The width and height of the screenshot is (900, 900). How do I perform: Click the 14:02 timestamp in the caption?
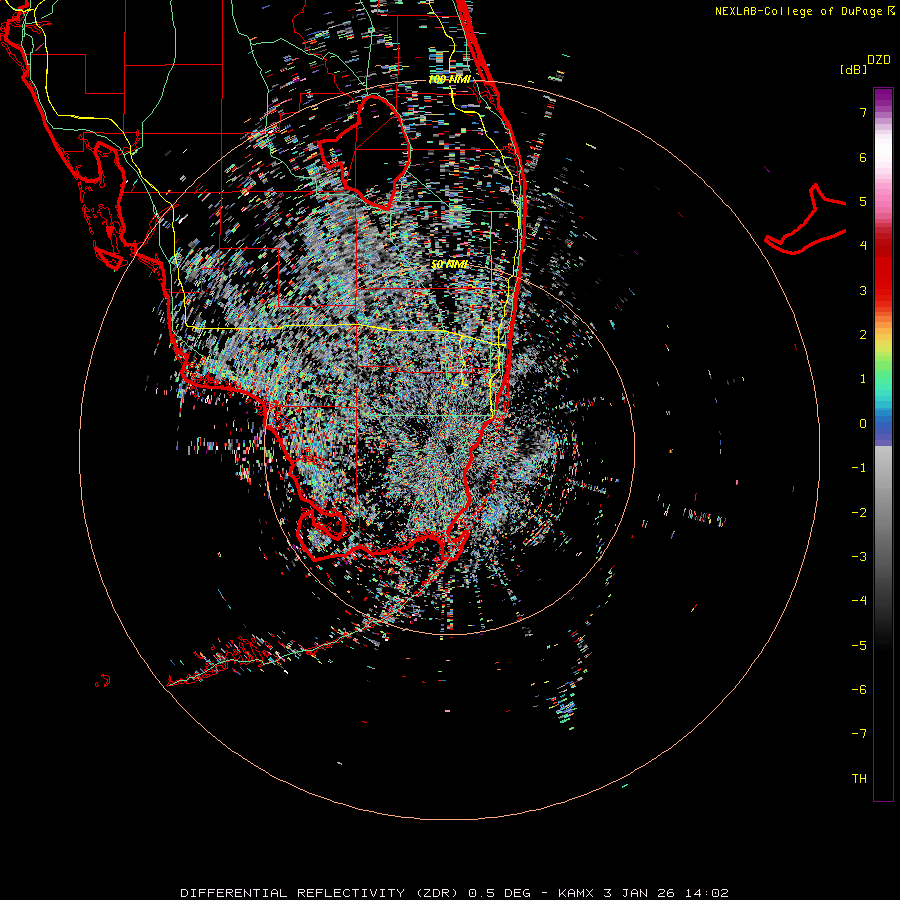pos(707,893)
